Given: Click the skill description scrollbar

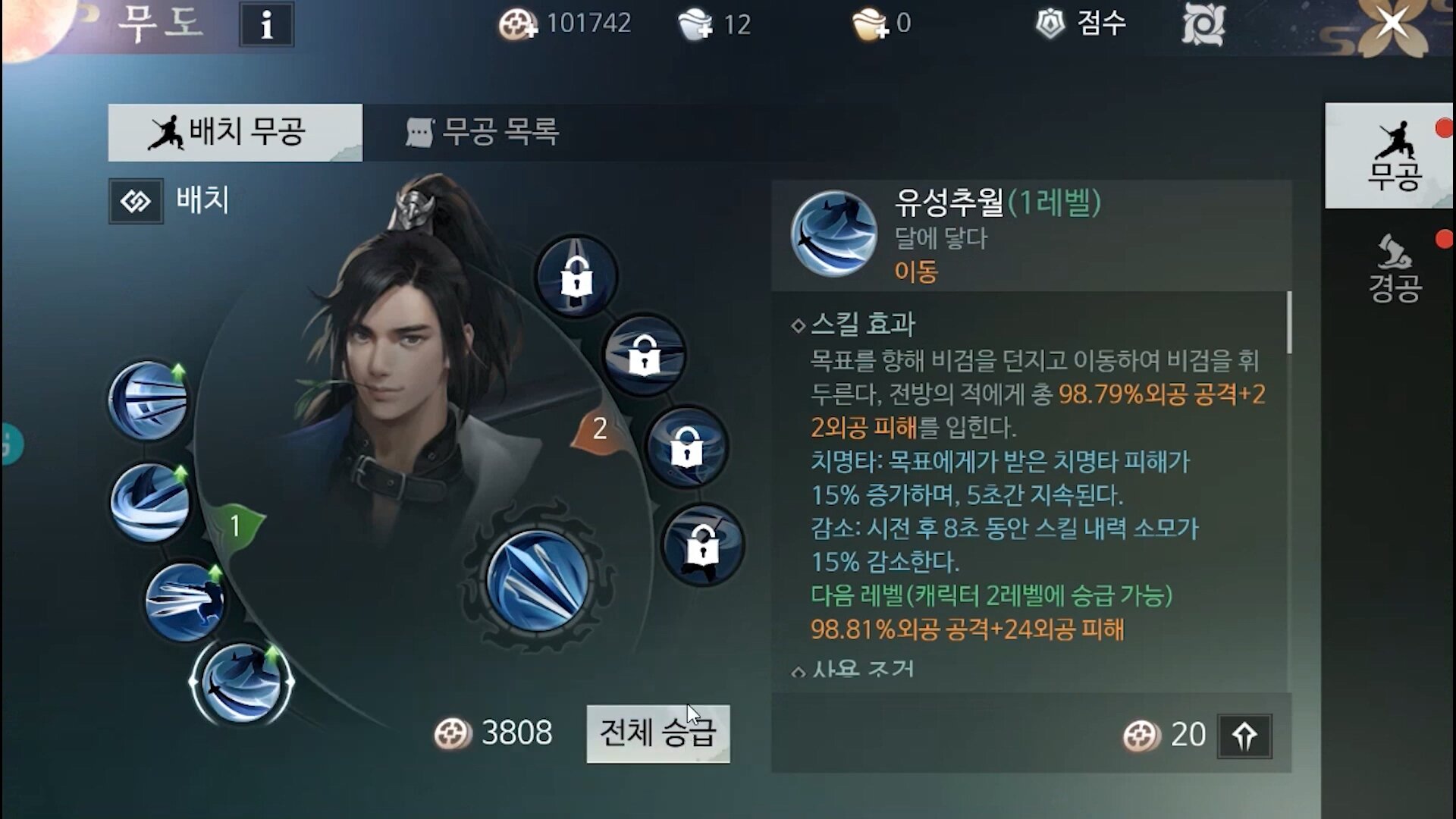Looking at the screenshot, I should pos(1288,322).
